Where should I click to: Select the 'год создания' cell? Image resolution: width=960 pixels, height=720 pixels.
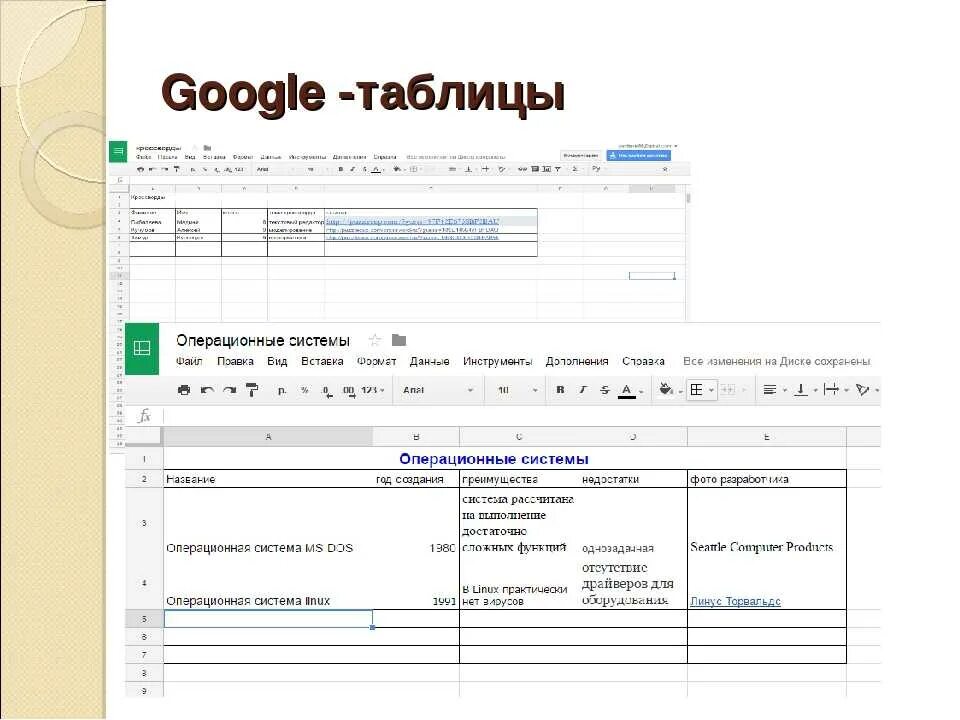point(416,479)
